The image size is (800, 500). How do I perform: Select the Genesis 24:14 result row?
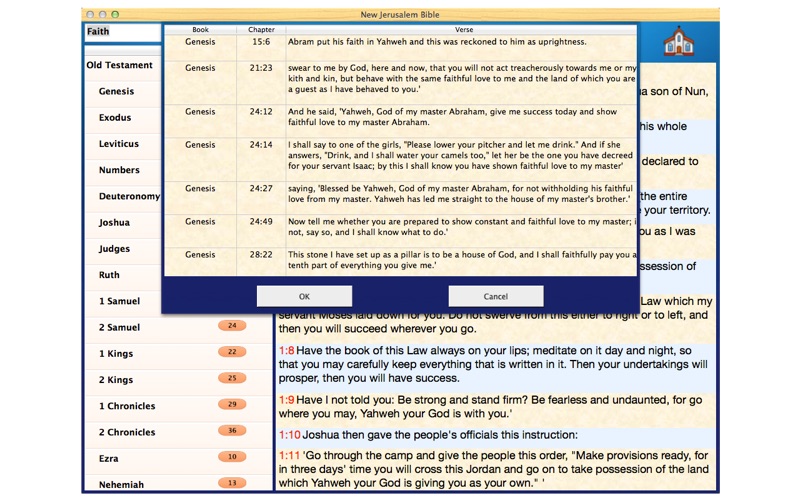coord(401,159)
